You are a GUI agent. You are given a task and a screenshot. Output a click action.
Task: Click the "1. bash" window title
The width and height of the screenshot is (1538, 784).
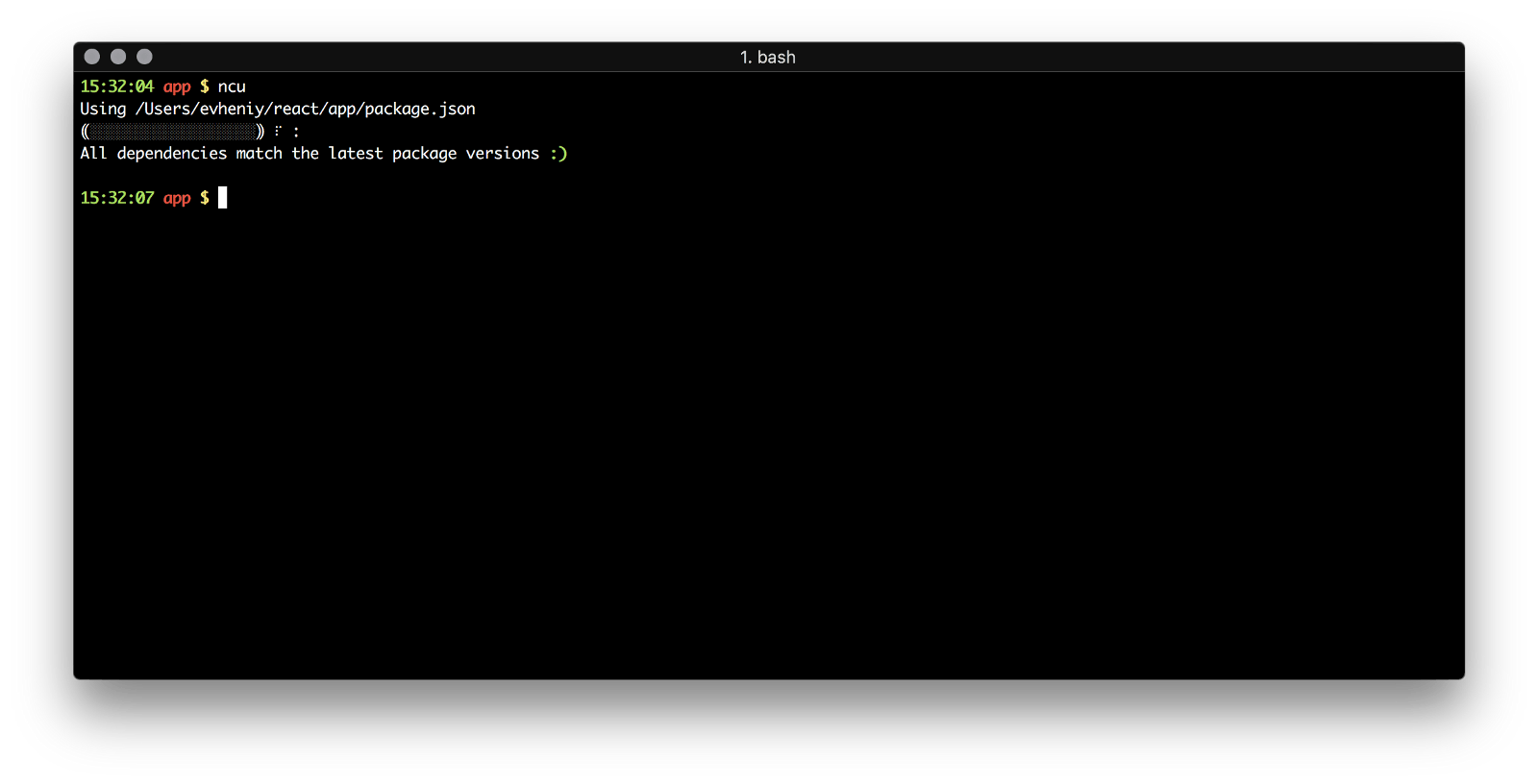pyautogui.click(x=767, y=58)
